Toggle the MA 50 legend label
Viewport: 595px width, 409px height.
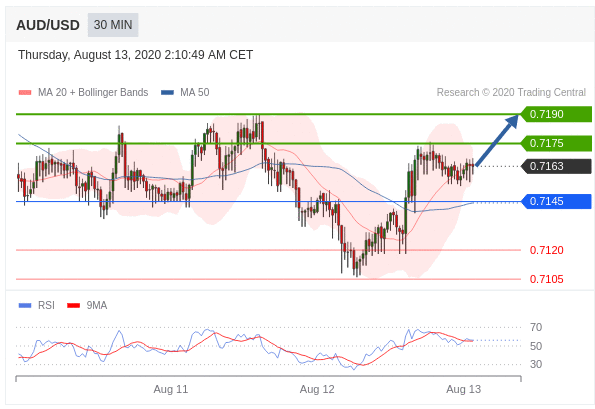pos(195,93)
